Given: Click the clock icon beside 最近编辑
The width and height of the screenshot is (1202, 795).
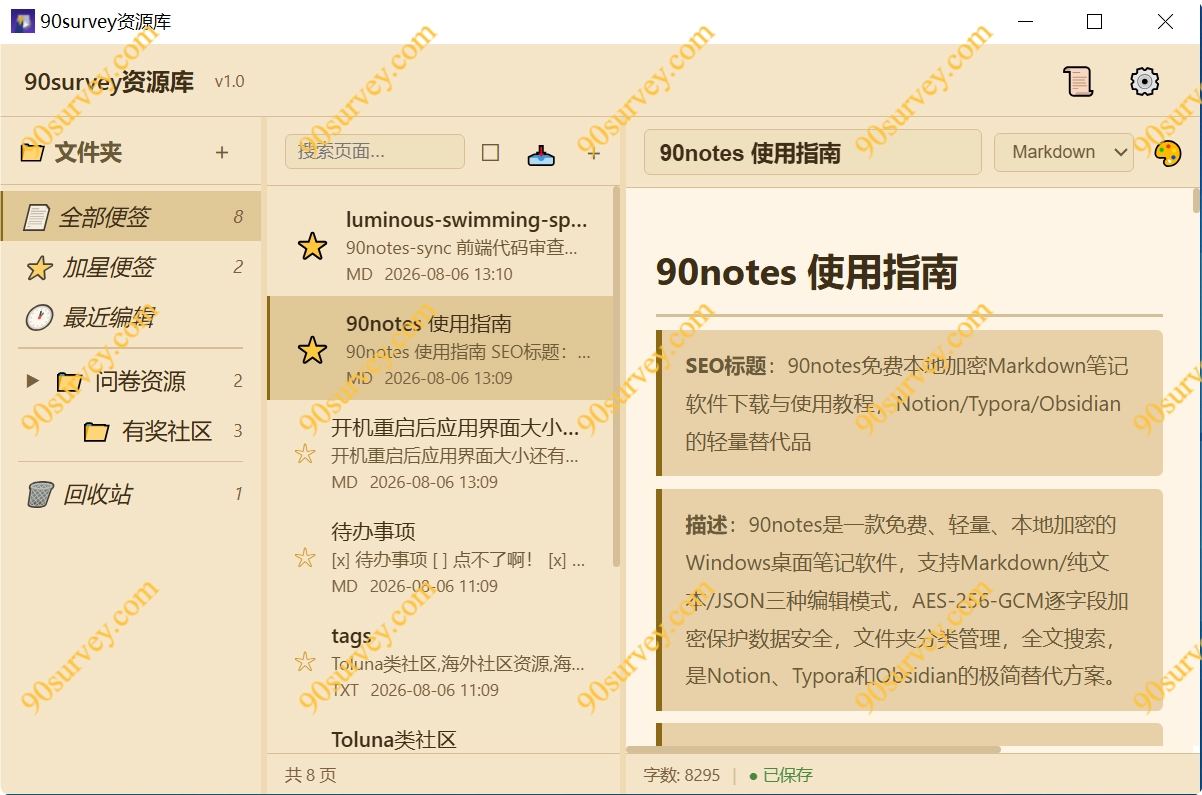Looking at the screenshot, I should coord(39,318).
